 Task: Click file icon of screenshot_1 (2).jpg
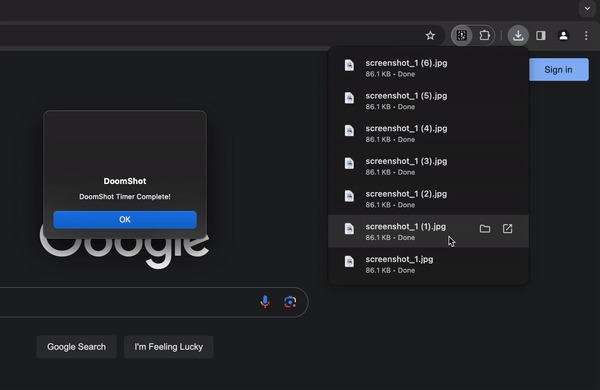pos(349,196)
